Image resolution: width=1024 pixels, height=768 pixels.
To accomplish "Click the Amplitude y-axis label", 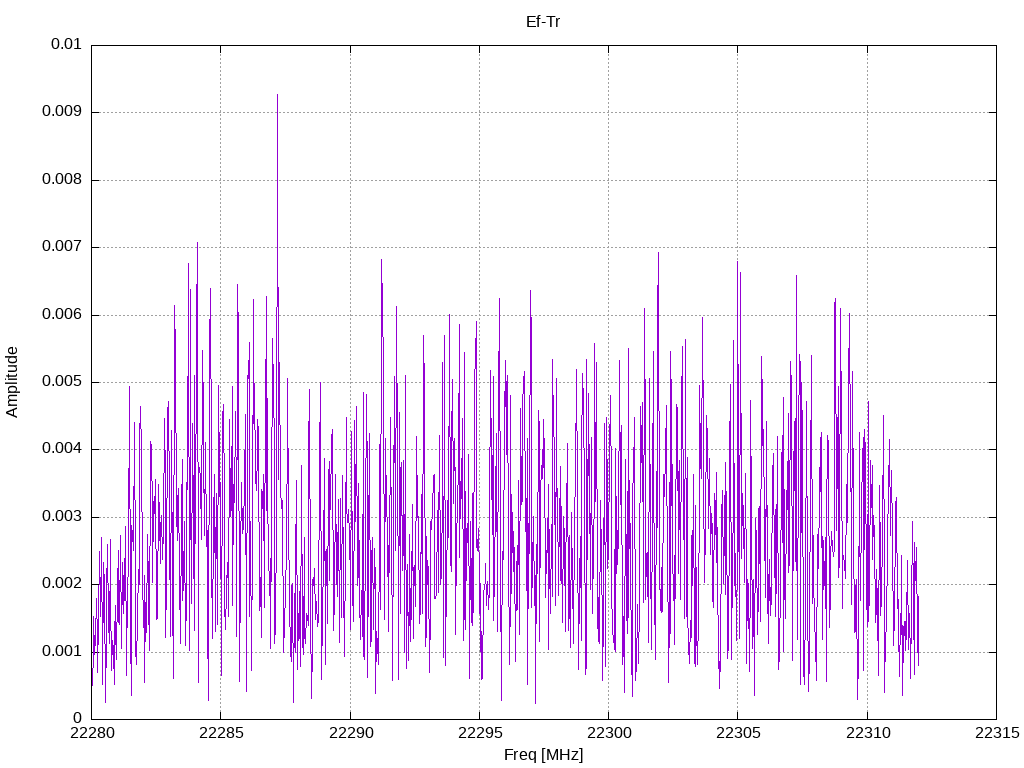I will pos(12,382).
